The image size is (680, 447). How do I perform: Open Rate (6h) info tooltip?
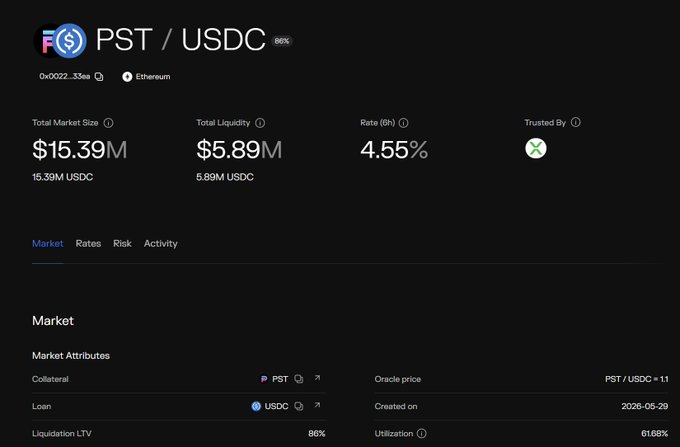[x=403, y=123]
